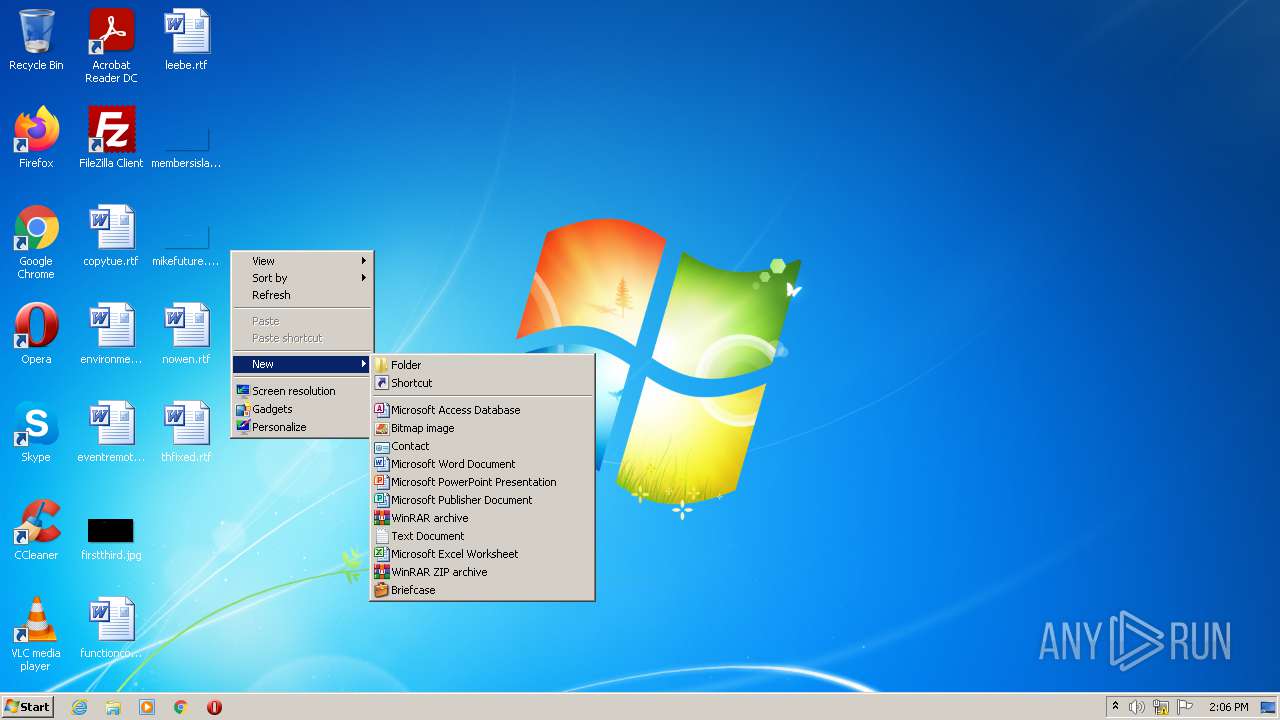
Task: Open the New submenu entry
Action: pyautogui.click(x=302, y=364)
